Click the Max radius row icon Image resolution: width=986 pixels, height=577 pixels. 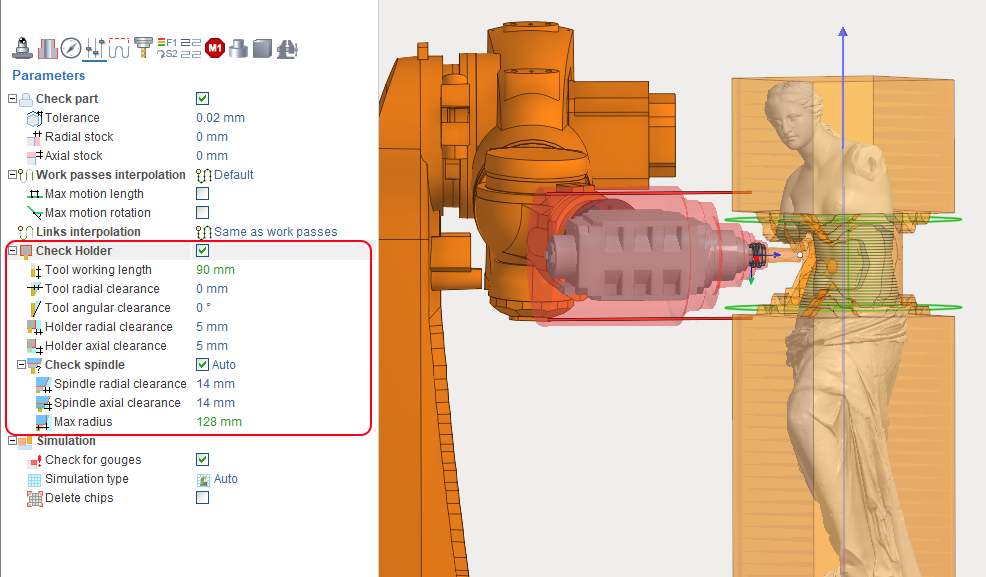pos(43,422)
